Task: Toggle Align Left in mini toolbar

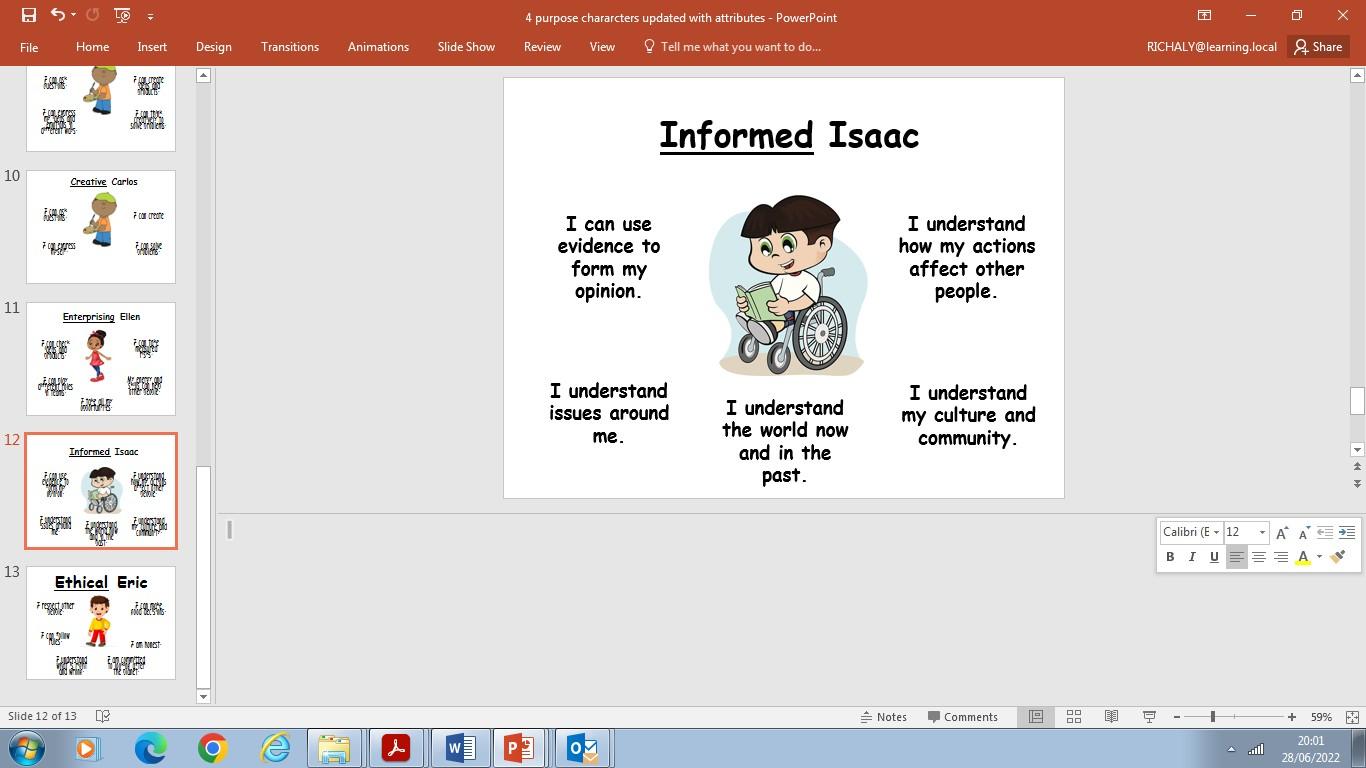Action: point(1237,557)
